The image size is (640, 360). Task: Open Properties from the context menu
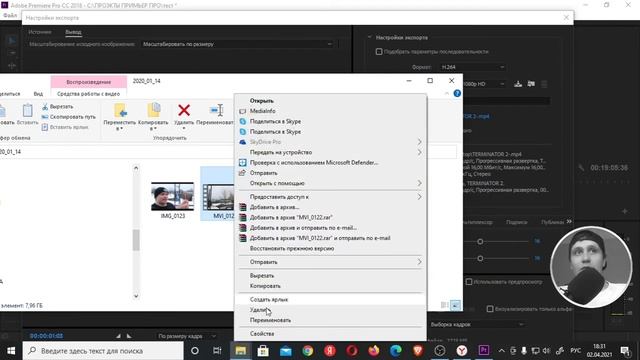click(x=331, y=333)
